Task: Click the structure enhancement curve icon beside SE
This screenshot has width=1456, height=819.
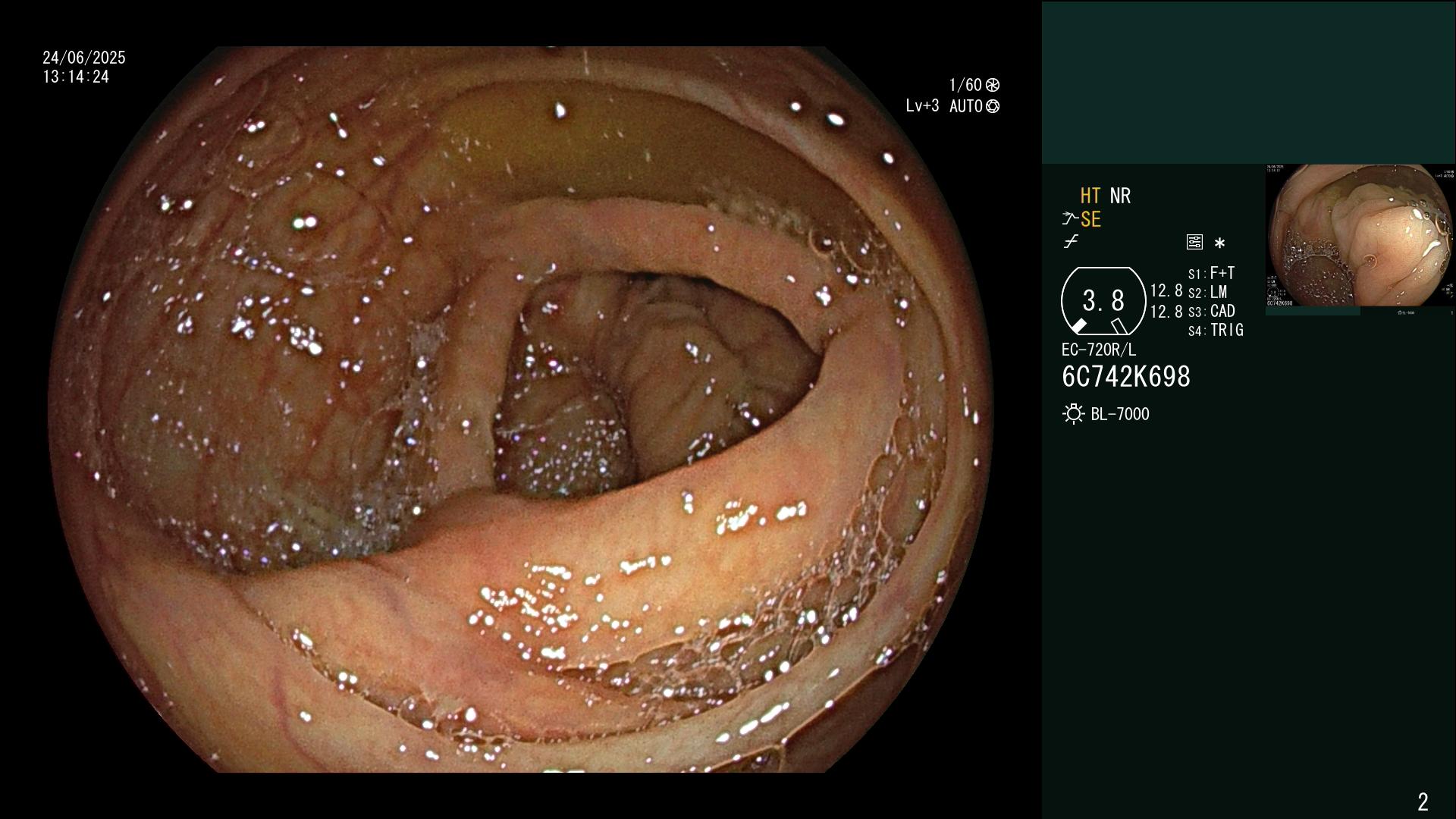Action: [x=1070, y=219]
